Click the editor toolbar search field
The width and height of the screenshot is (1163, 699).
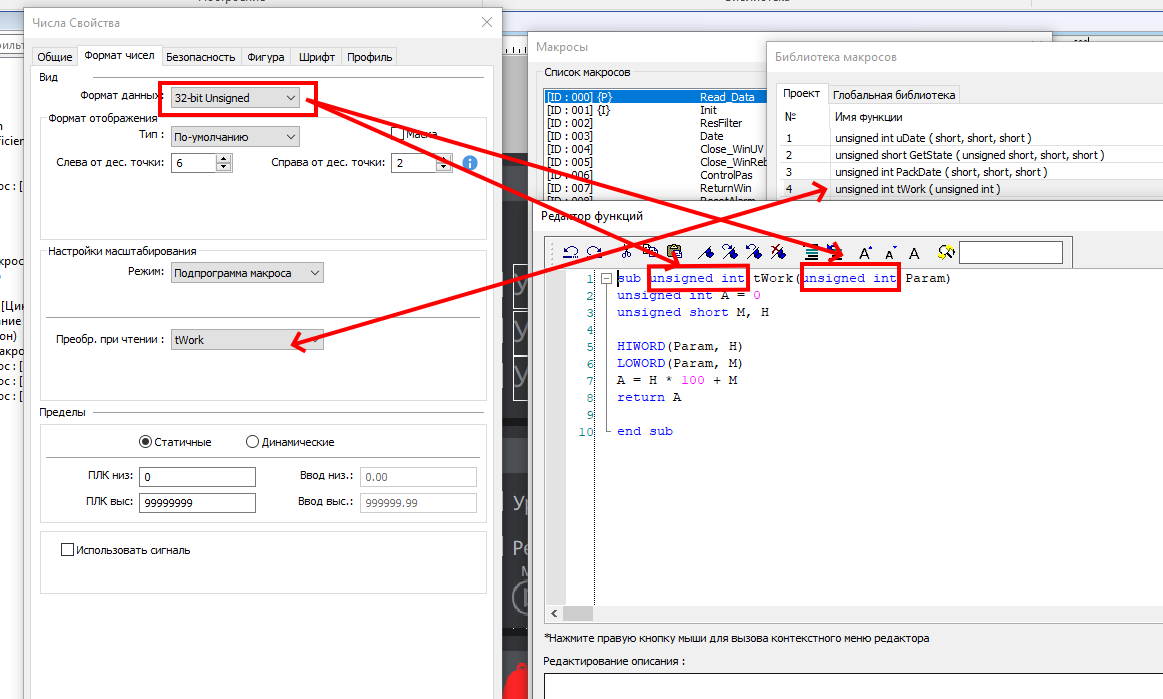1011,252
